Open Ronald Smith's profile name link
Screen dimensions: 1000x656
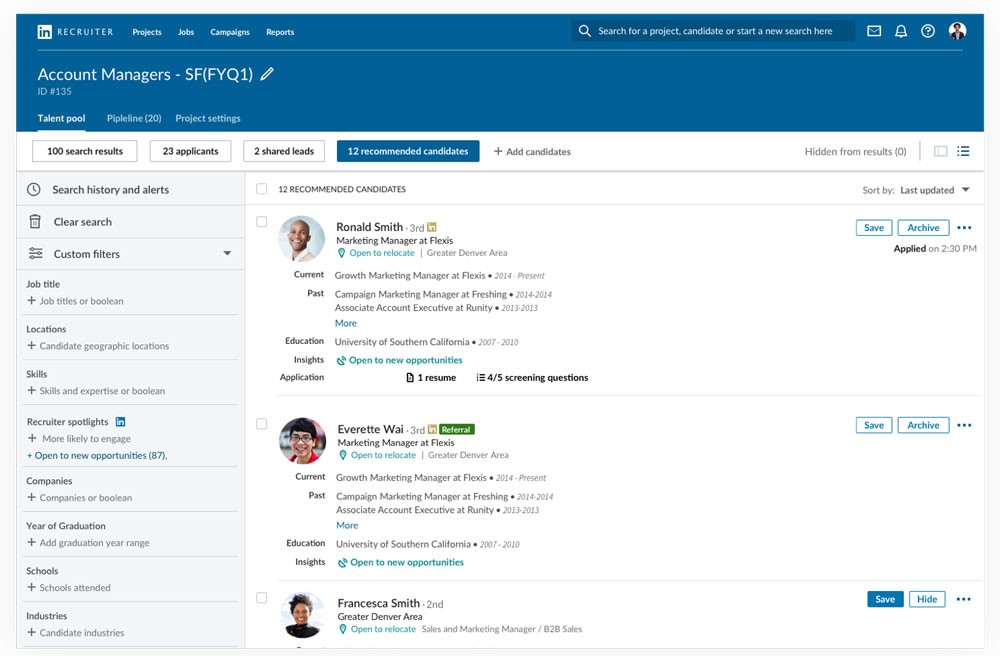pyautogui.click(x=369, y=227)
